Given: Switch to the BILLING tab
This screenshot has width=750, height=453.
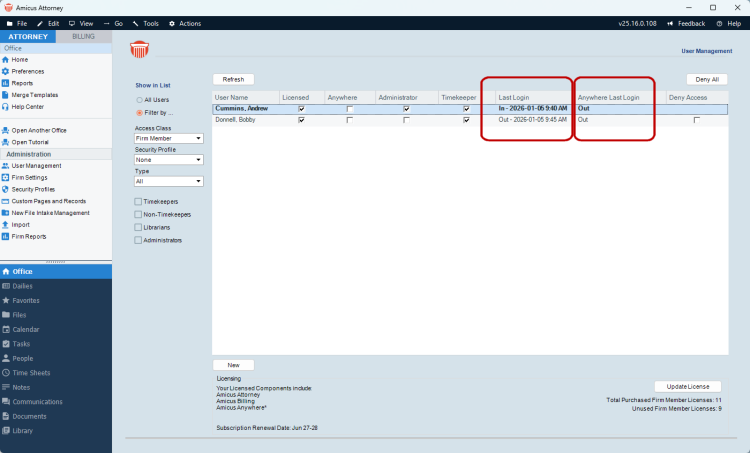Looking at the screenshot, I should tap(83, 36).
